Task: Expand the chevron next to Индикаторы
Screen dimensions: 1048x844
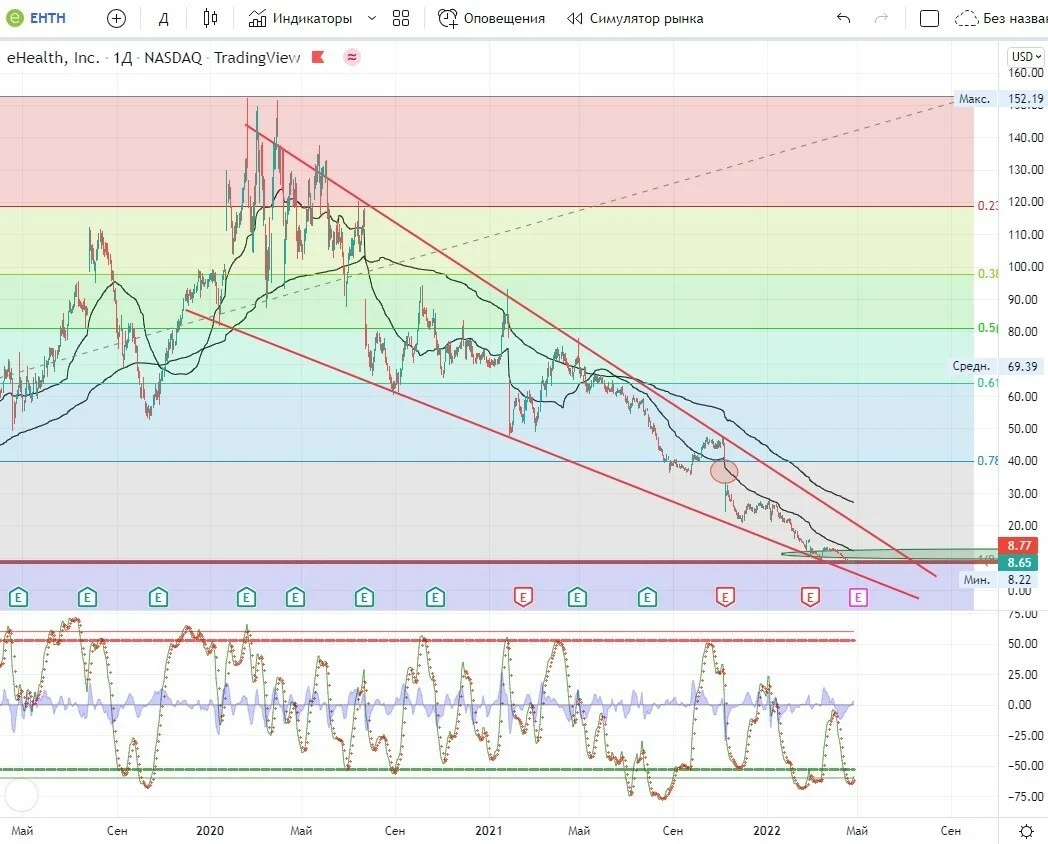Action: point(372,19)
